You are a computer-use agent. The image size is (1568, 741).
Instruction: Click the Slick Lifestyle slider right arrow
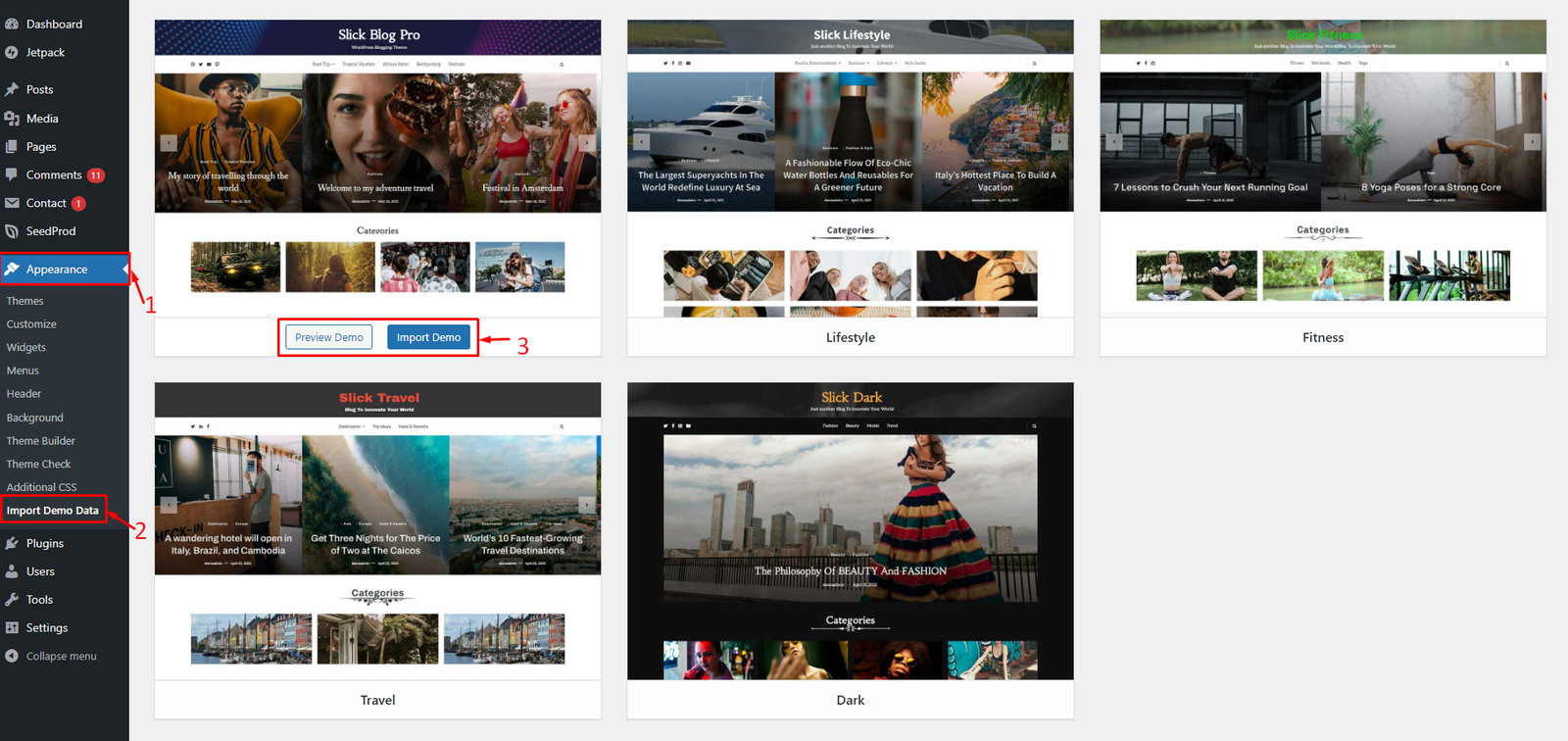click(1059, 141)
